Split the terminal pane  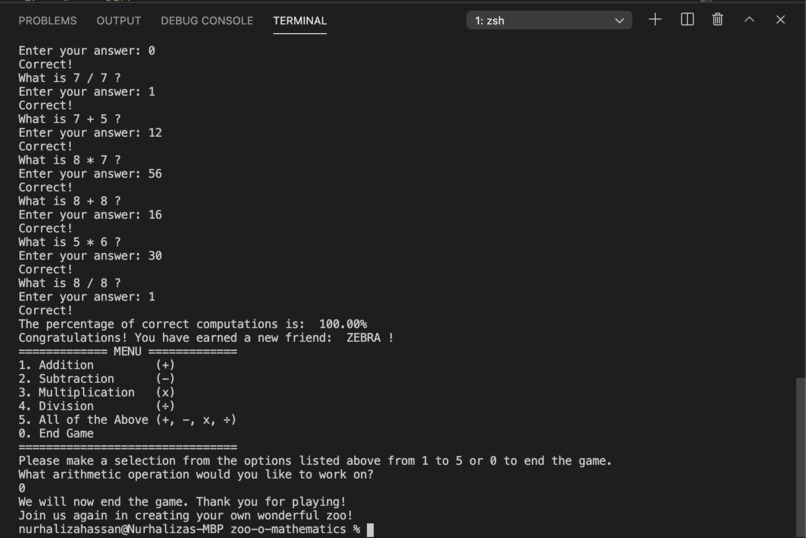pyautogui.click(x=687, y=20)
